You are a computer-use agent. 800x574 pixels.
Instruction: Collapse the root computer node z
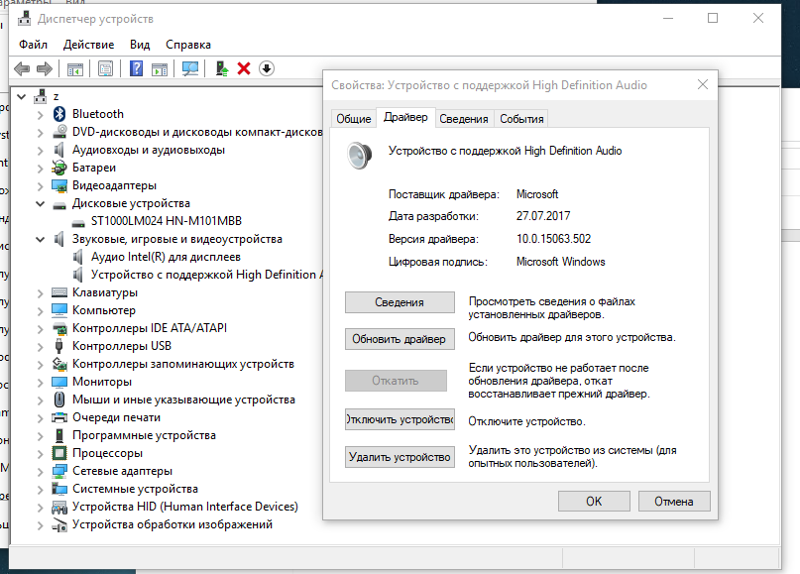[21, 96]
